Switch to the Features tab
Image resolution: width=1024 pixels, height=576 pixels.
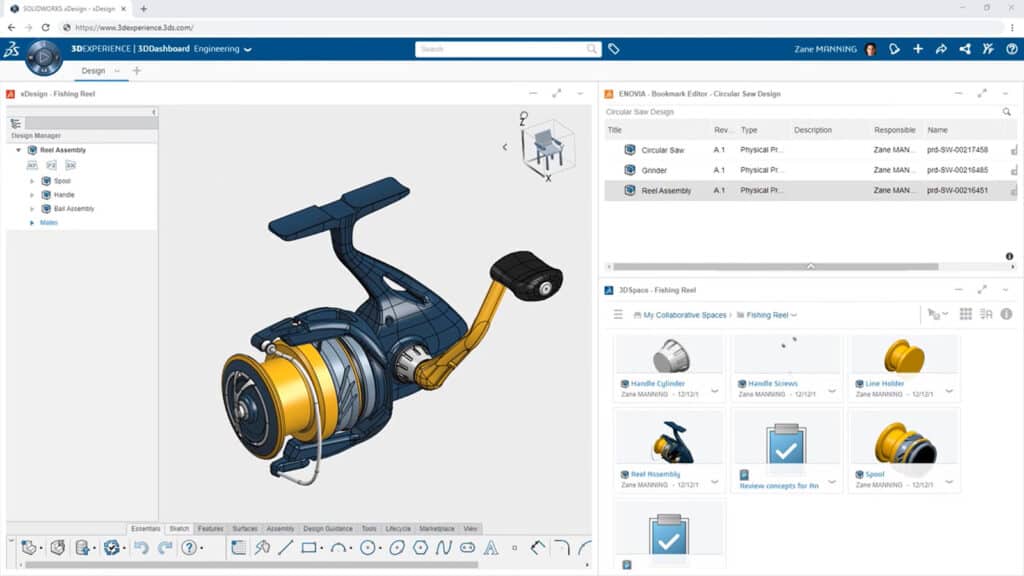point(210,528)
